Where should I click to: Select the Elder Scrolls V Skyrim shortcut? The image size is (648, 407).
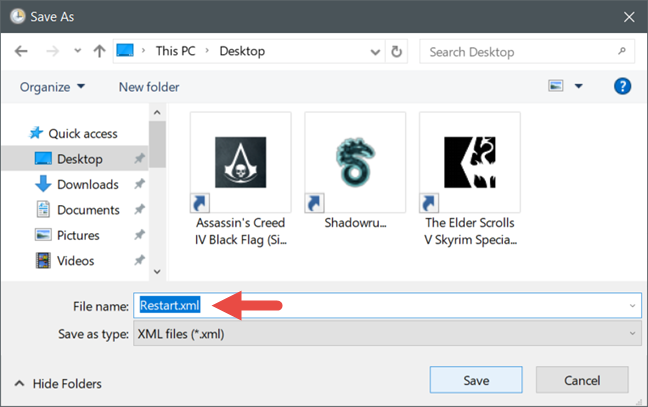pos(470,180)
